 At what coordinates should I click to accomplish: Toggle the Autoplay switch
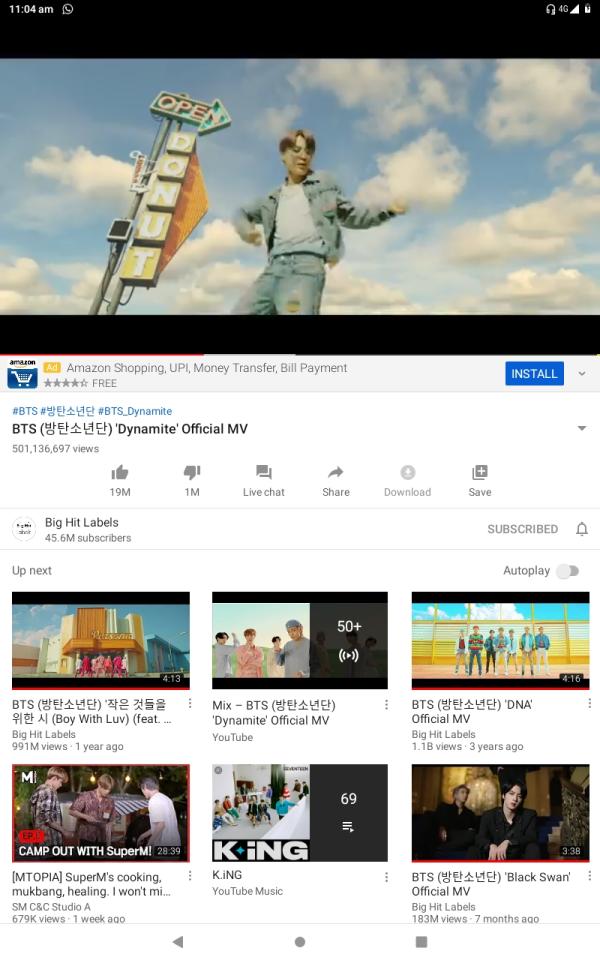pos(568,571)
